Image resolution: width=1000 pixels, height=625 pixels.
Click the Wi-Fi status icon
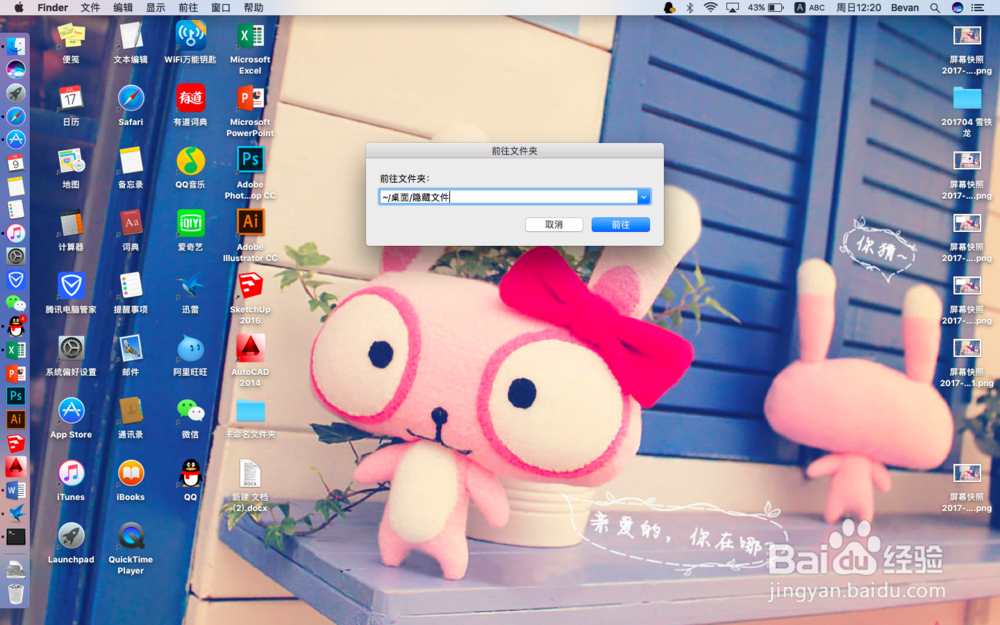[710, 8]
